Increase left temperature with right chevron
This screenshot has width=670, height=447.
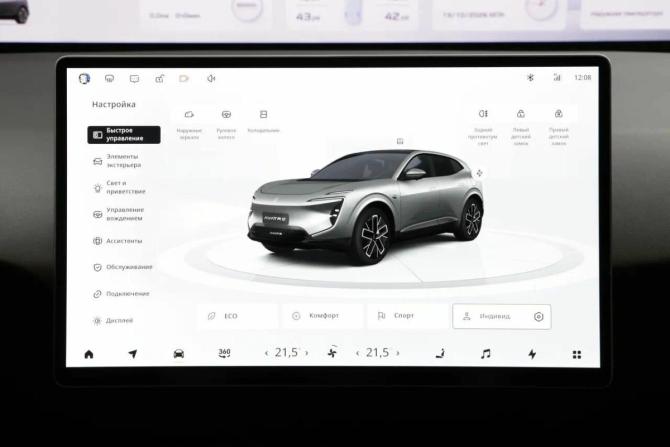pyautogui.click(x=306, y=353)
